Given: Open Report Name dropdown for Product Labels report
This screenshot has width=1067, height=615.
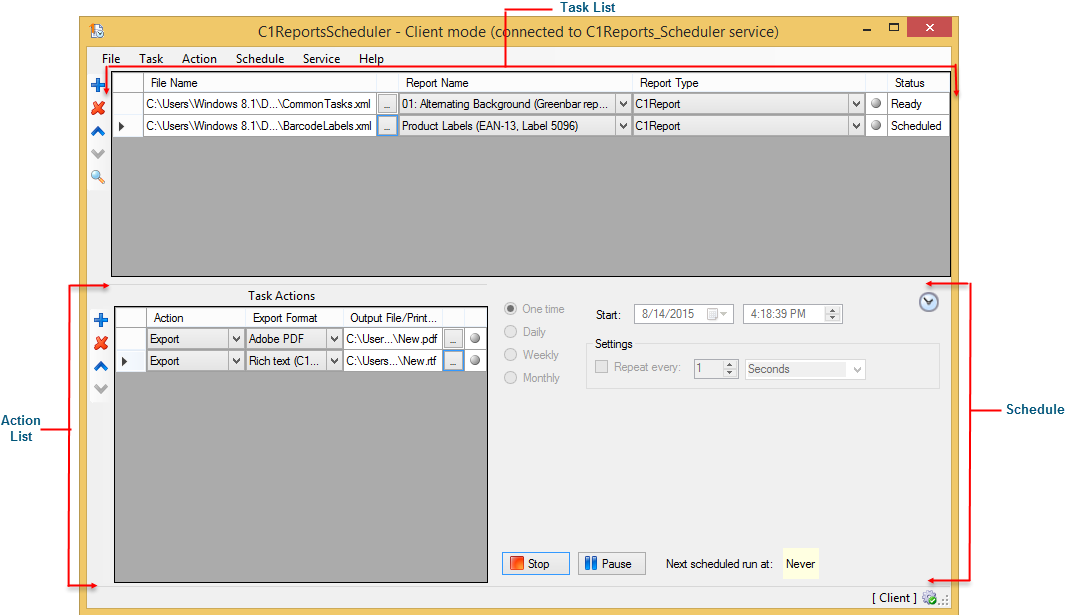Looking at the screenshot, I should [x=623, y=126].
